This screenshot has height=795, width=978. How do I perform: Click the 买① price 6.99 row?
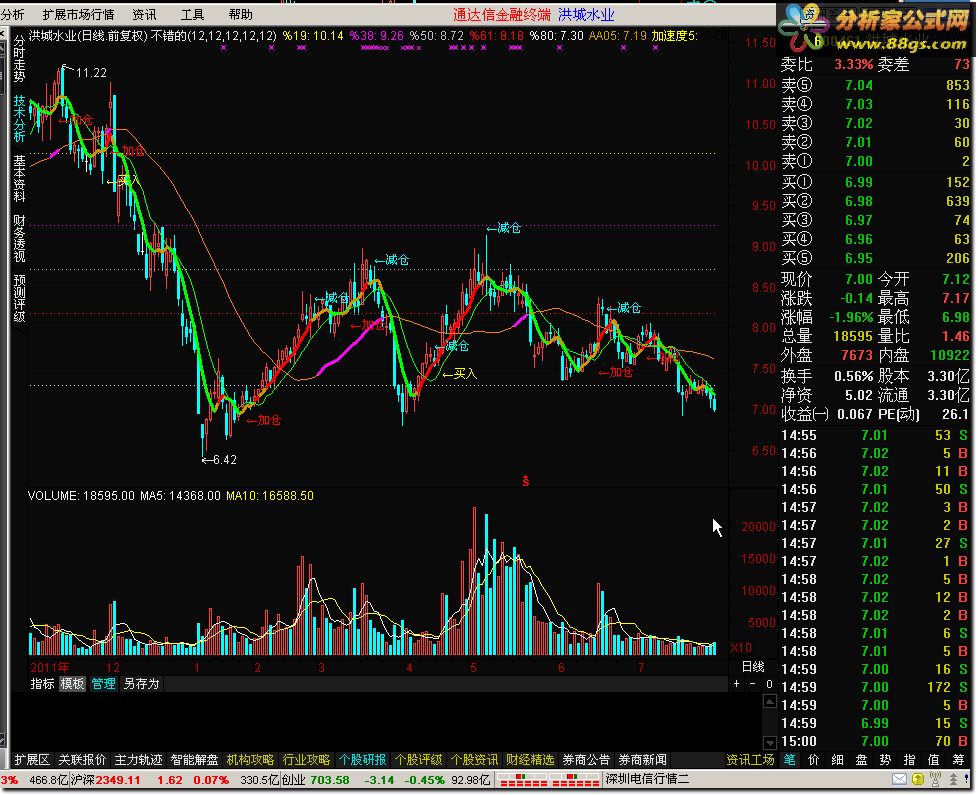point(875,183)
